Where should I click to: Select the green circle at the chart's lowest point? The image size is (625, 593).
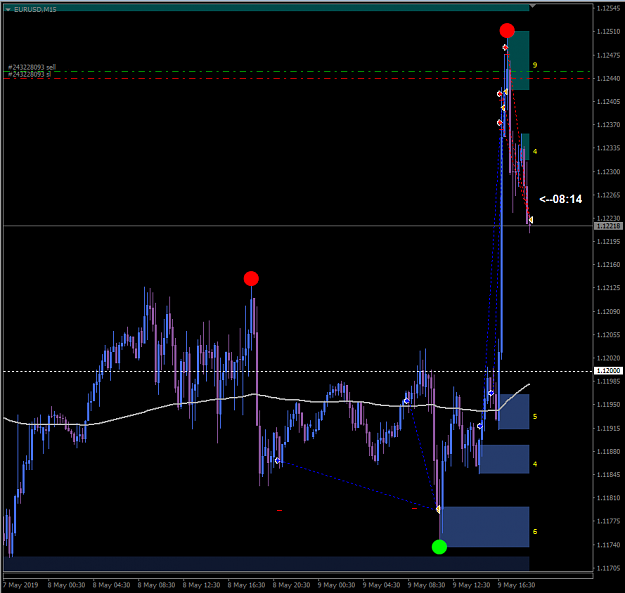(439, 547)
